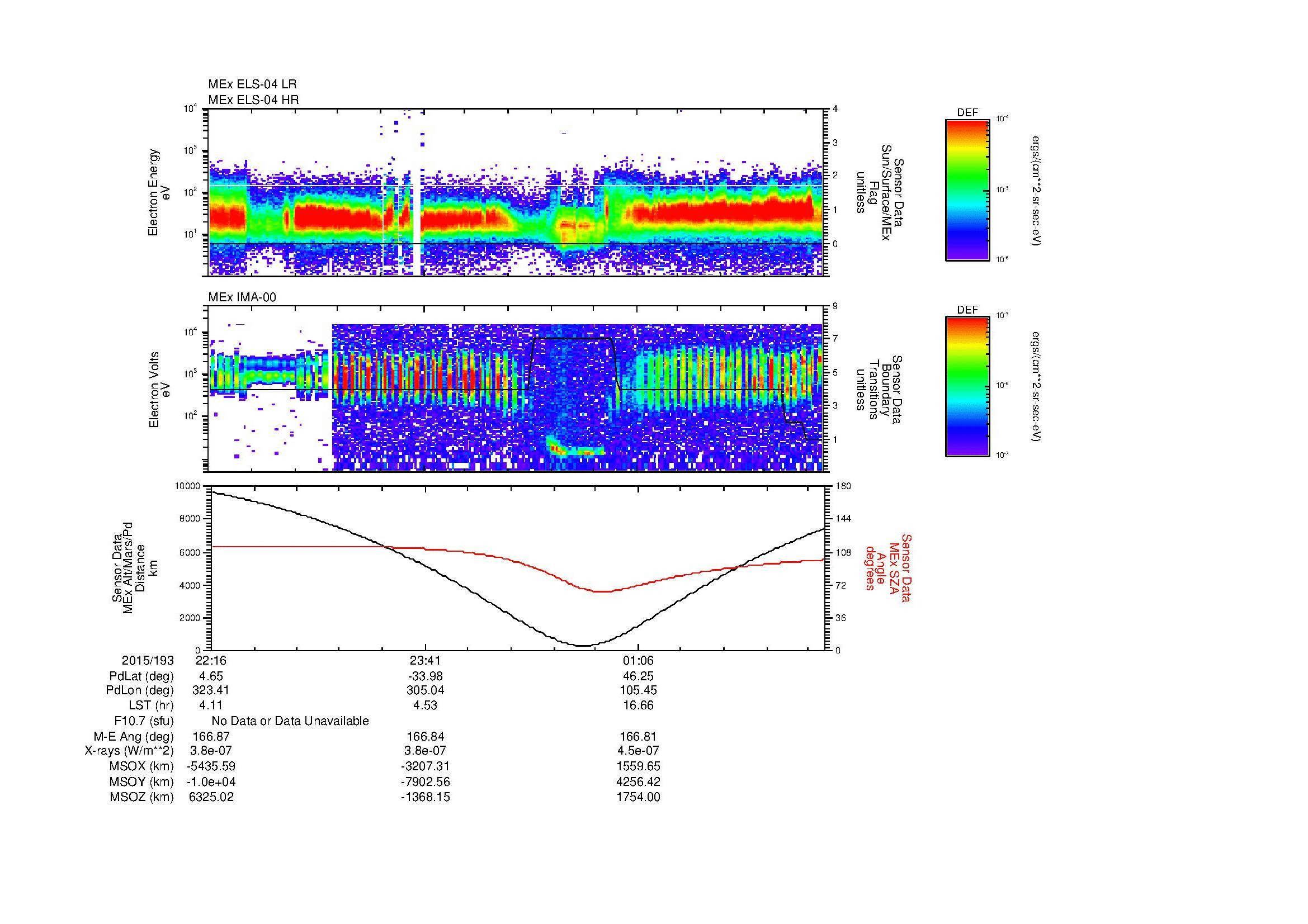Click the MSOZ value '6325.02'

point(211,797)
